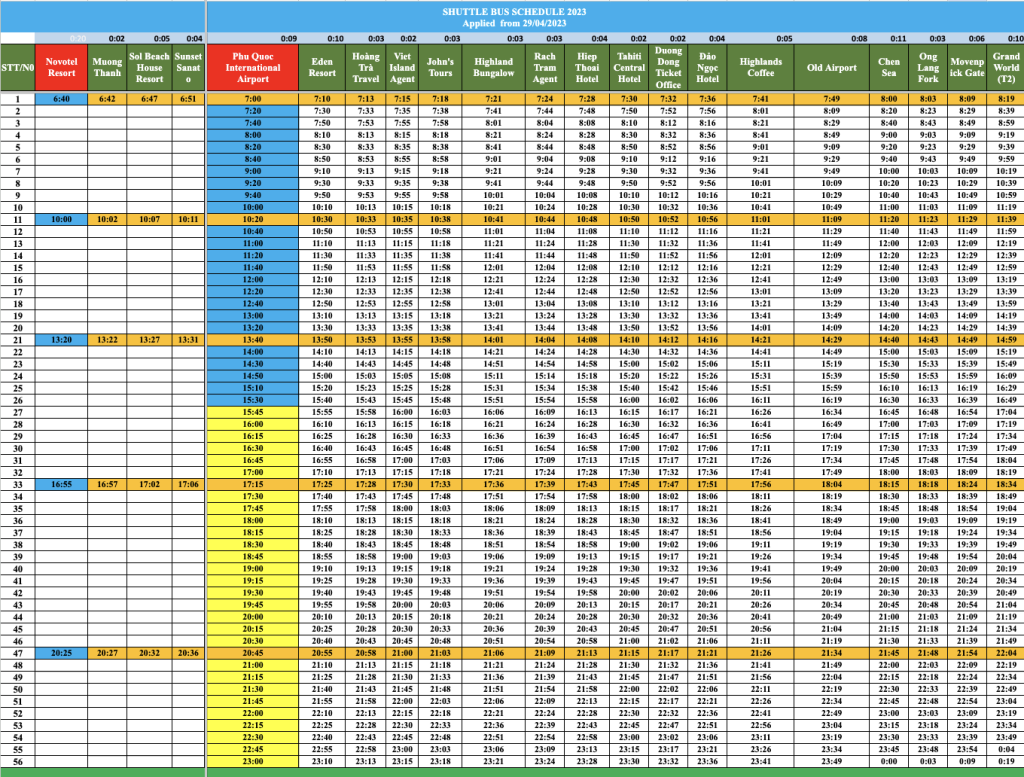Click the 'Hiep Thoai Hotel' column header
The width and height of the screenshot is (1024, 777).
click(586, 68)
